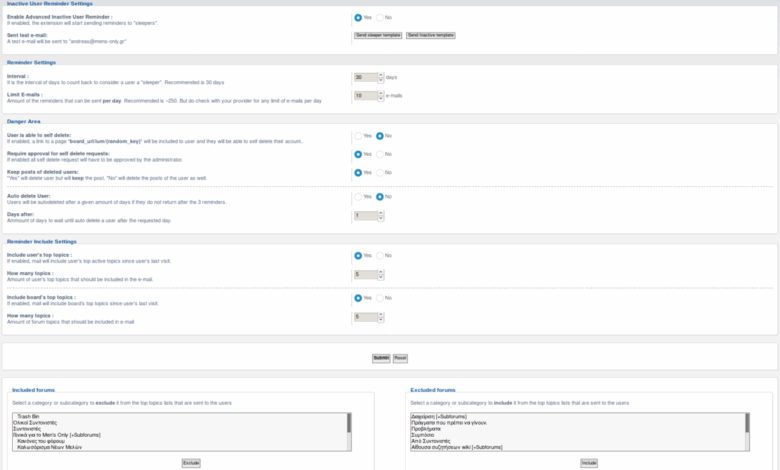Screen dimensions: 780x470
Task: Click the Include button under Excluded forums
Action: 590,463
